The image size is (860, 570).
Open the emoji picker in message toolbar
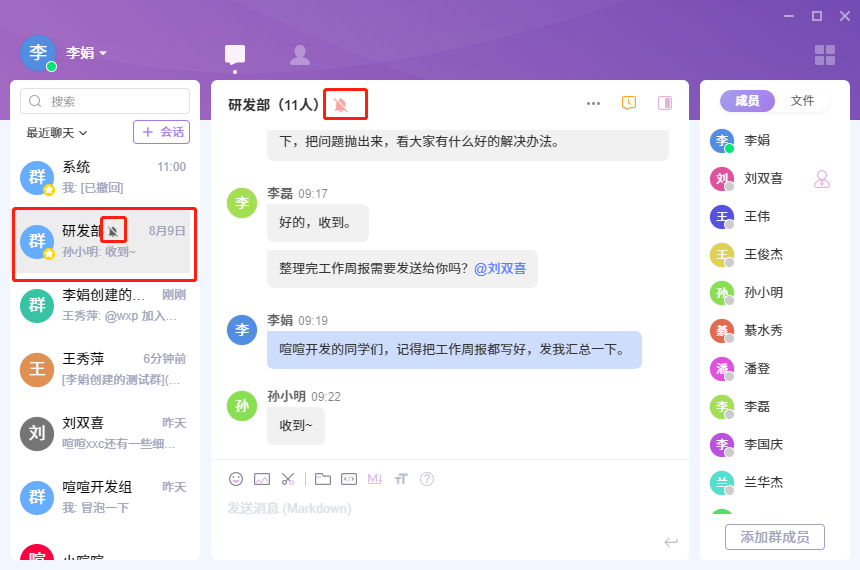236,479
